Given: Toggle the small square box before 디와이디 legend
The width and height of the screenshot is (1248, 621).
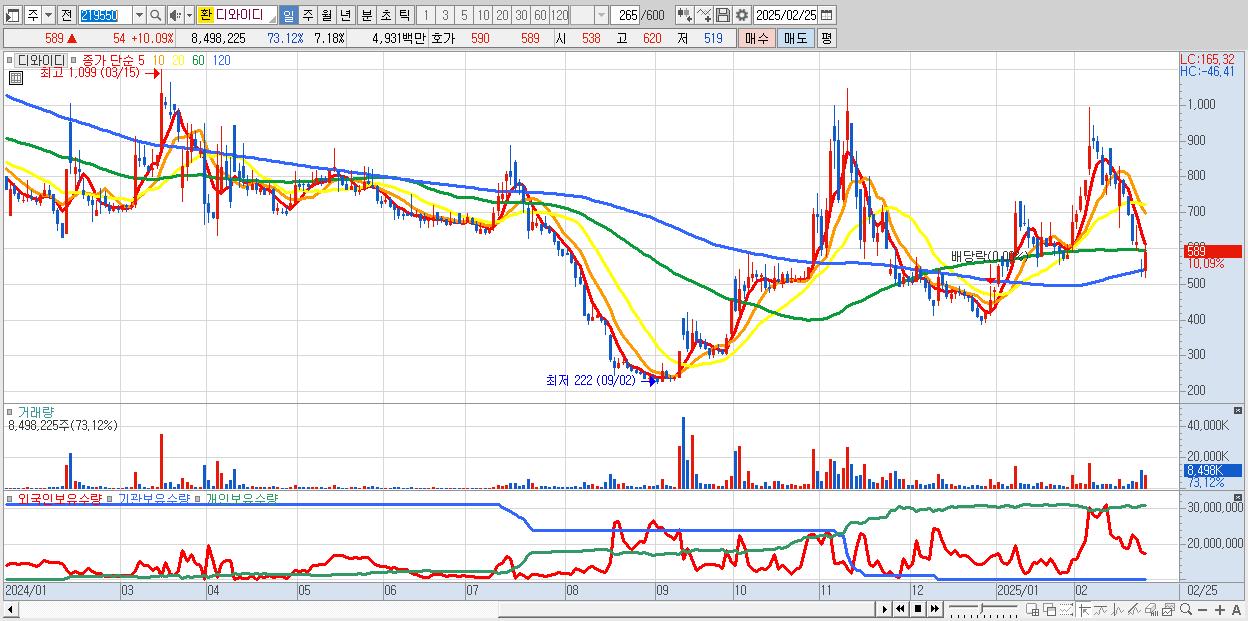Looking at the screenshot, I should (x=9, y=60).
